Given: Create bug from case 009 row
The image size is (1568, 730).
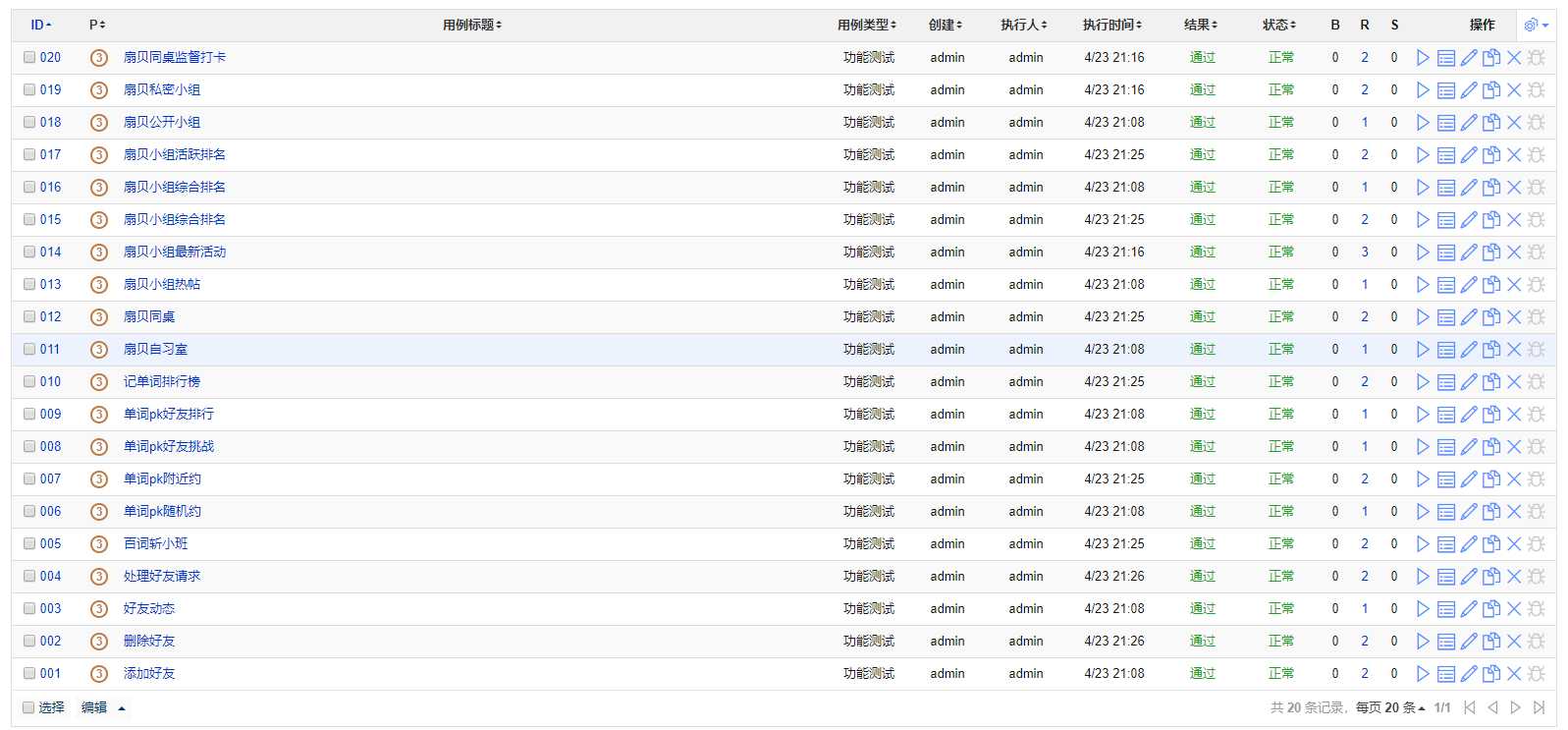Looking at the screenshot, I should (1537, 415).
